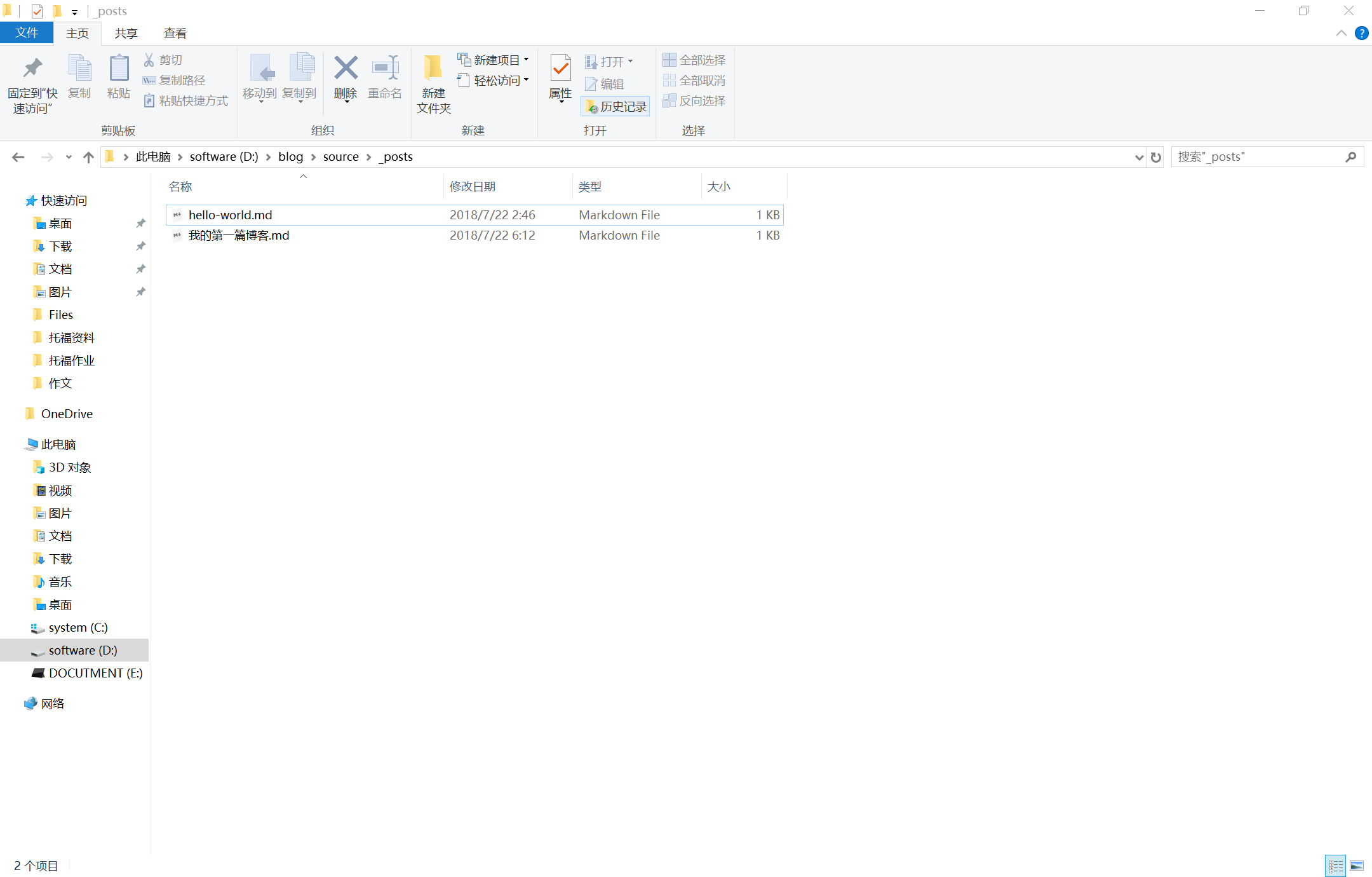Click Pin to Quick Access icon
This screenshot has width=1372, height=877.
tap(32, 69)
